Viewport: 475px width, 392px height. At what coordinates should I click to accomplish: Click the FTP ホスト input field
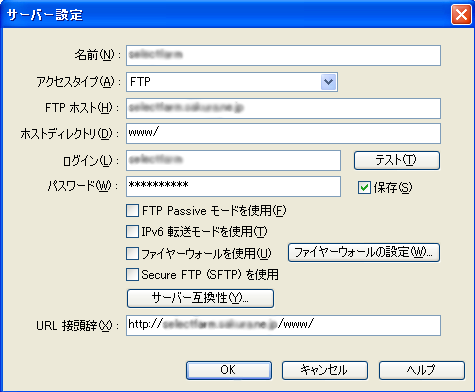click(283, 108)
